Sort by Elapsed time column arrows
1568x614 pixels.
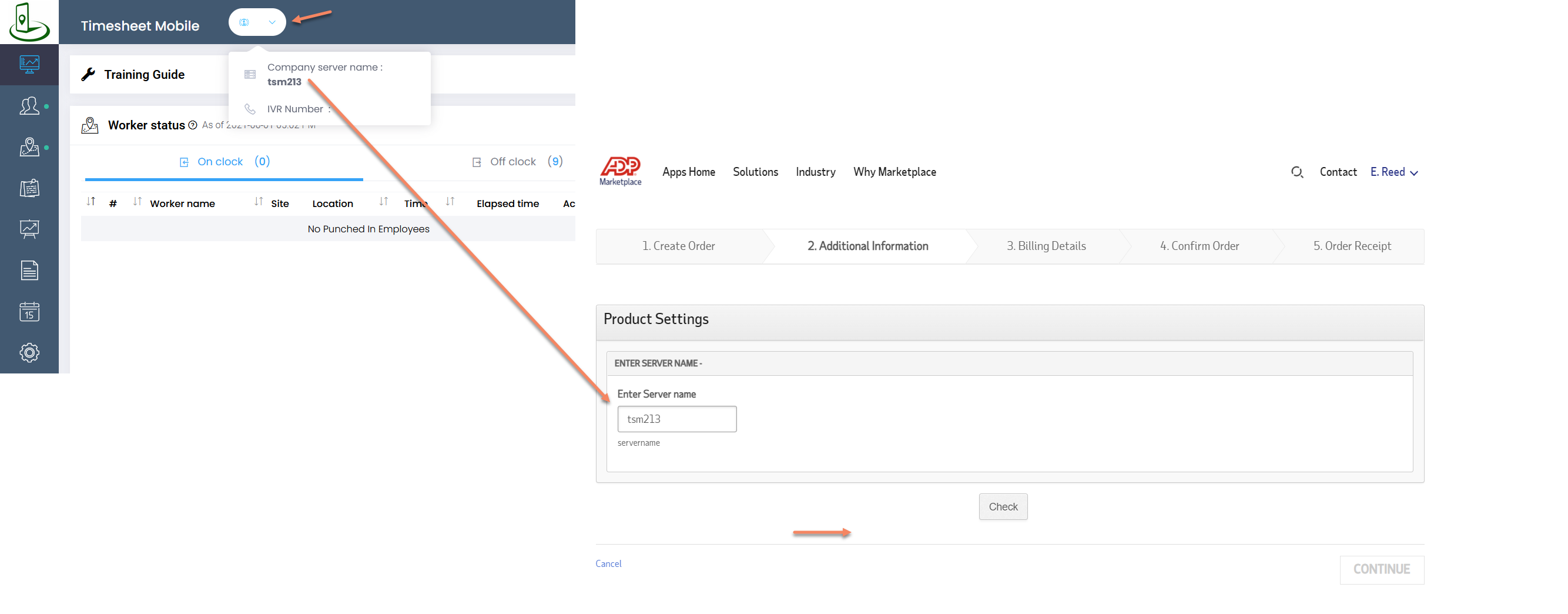pos(450,202)
